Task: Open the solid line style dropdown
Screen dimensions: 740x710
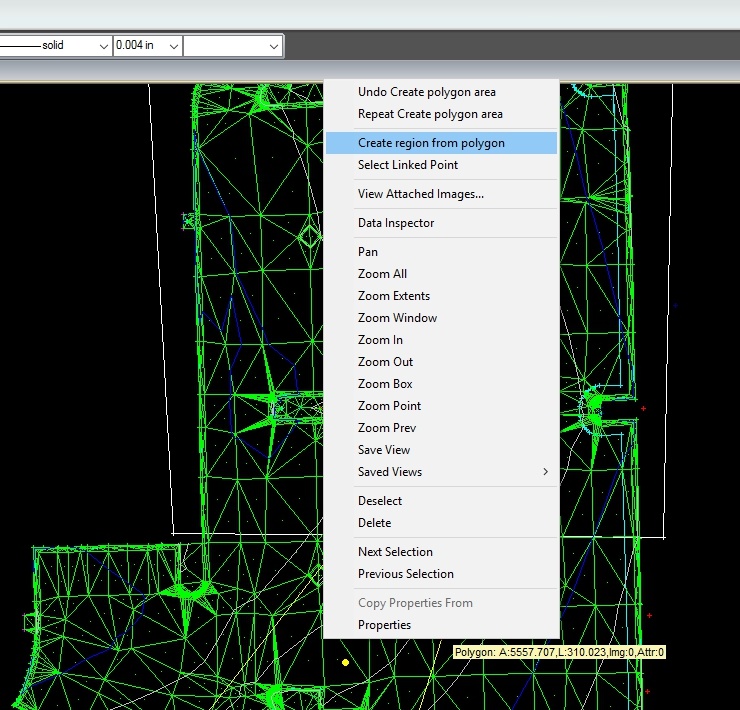Action: 103,46
